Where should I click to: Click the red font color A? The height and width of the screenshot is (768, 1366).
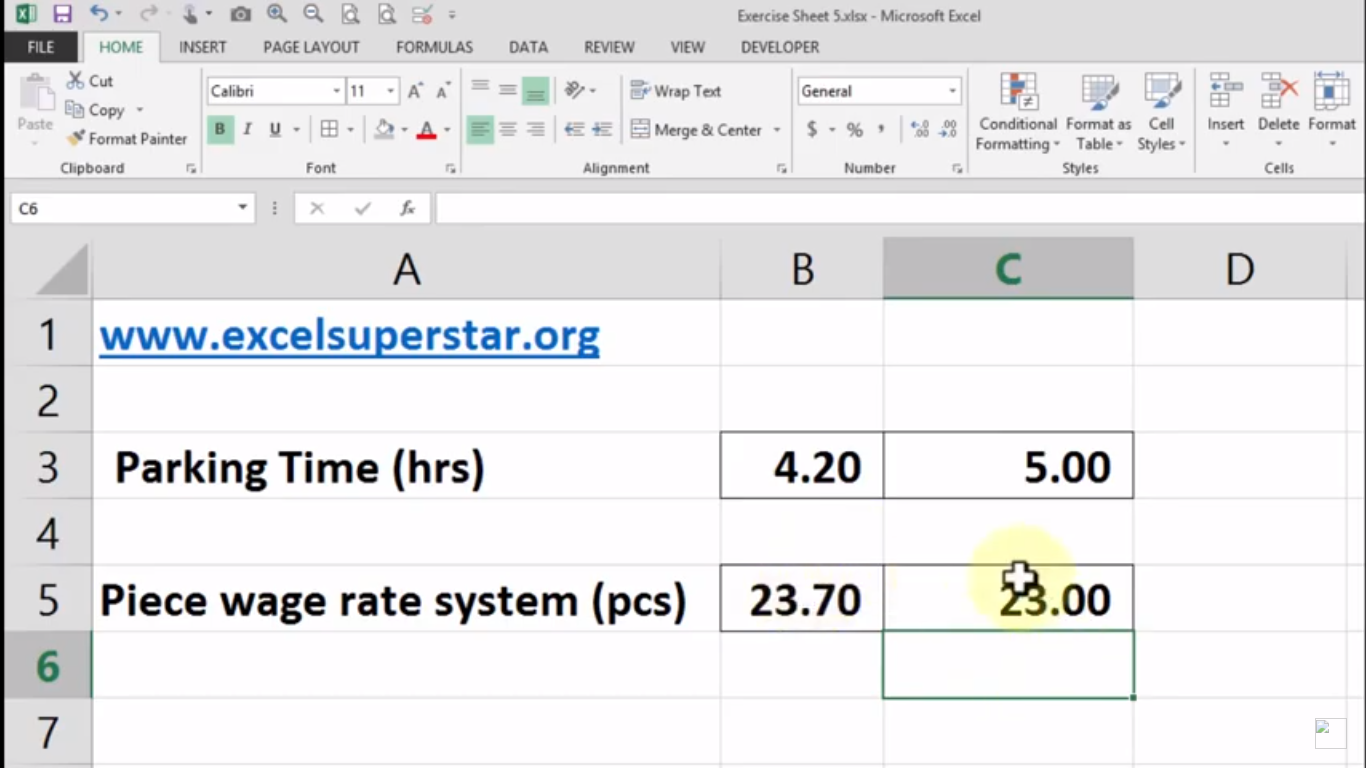[x=427, y=129]
